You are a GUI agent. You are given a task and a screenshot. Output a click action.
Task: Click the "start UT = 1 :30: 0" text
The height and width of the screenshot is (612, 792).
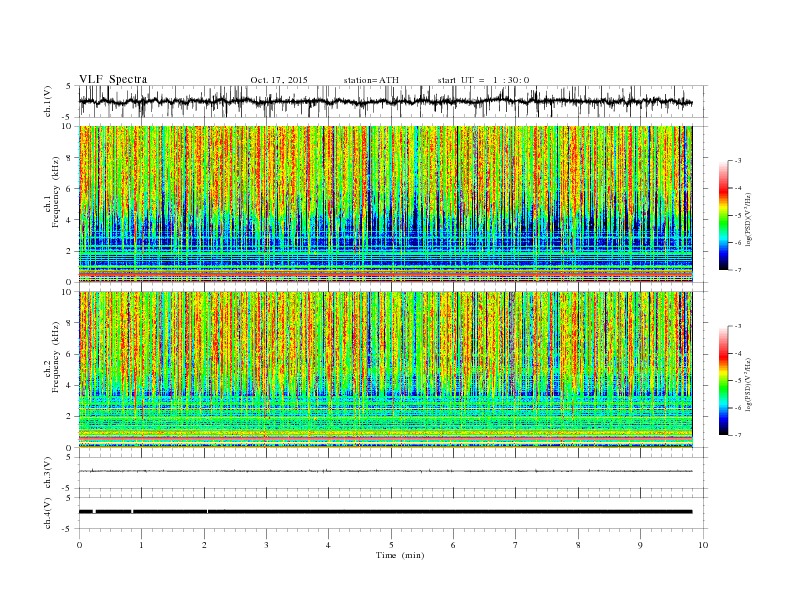483,80
